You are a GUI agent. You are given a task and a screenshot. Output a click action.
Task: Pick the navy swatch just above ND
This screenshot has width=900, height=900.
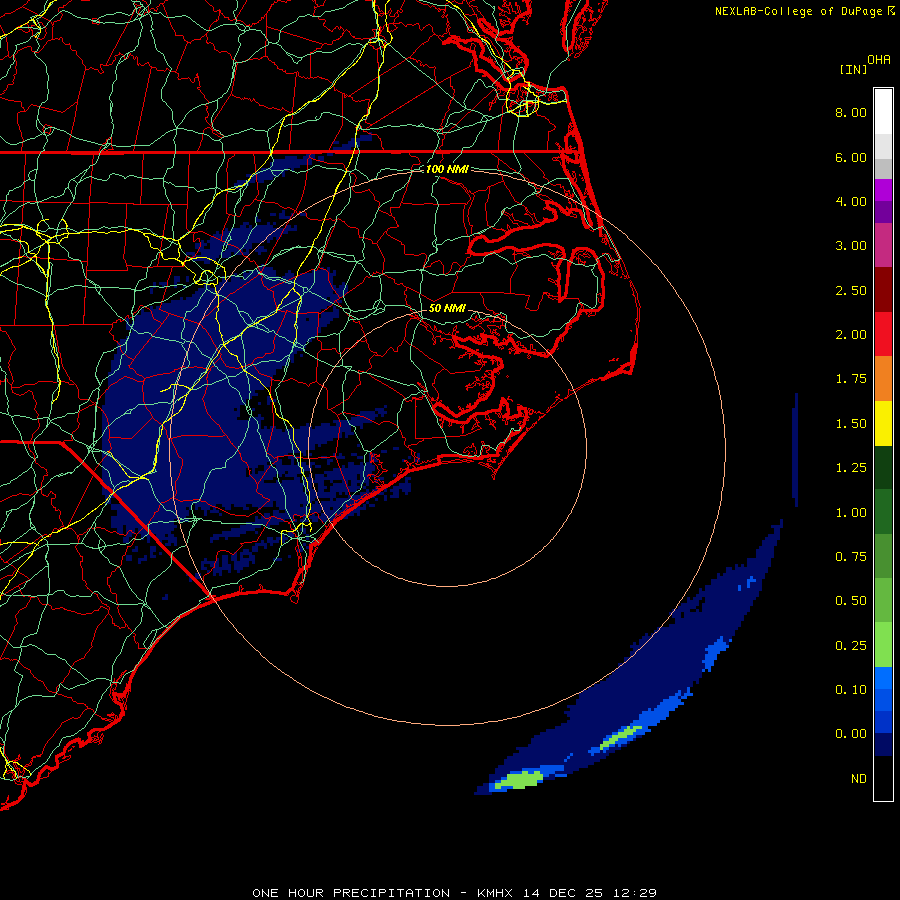point(883,744)
